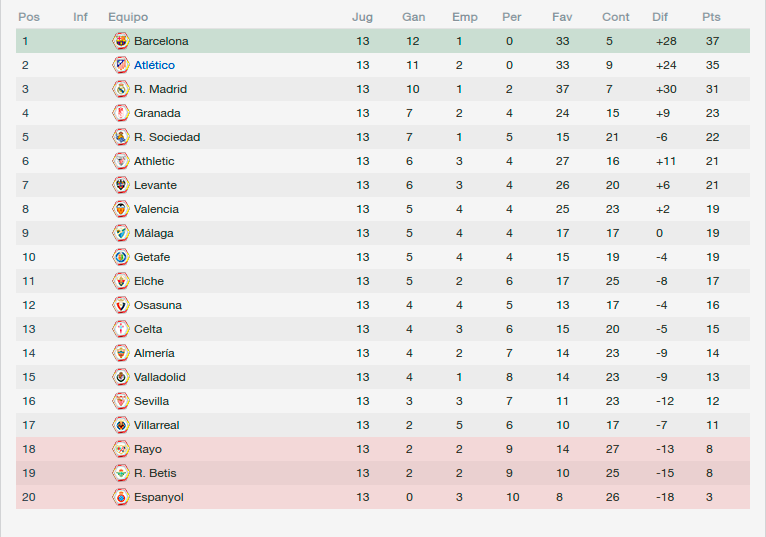This screenshot has width=766, height=537.
Task: Select the Rayo row in relegation zone
Action: 383,449
